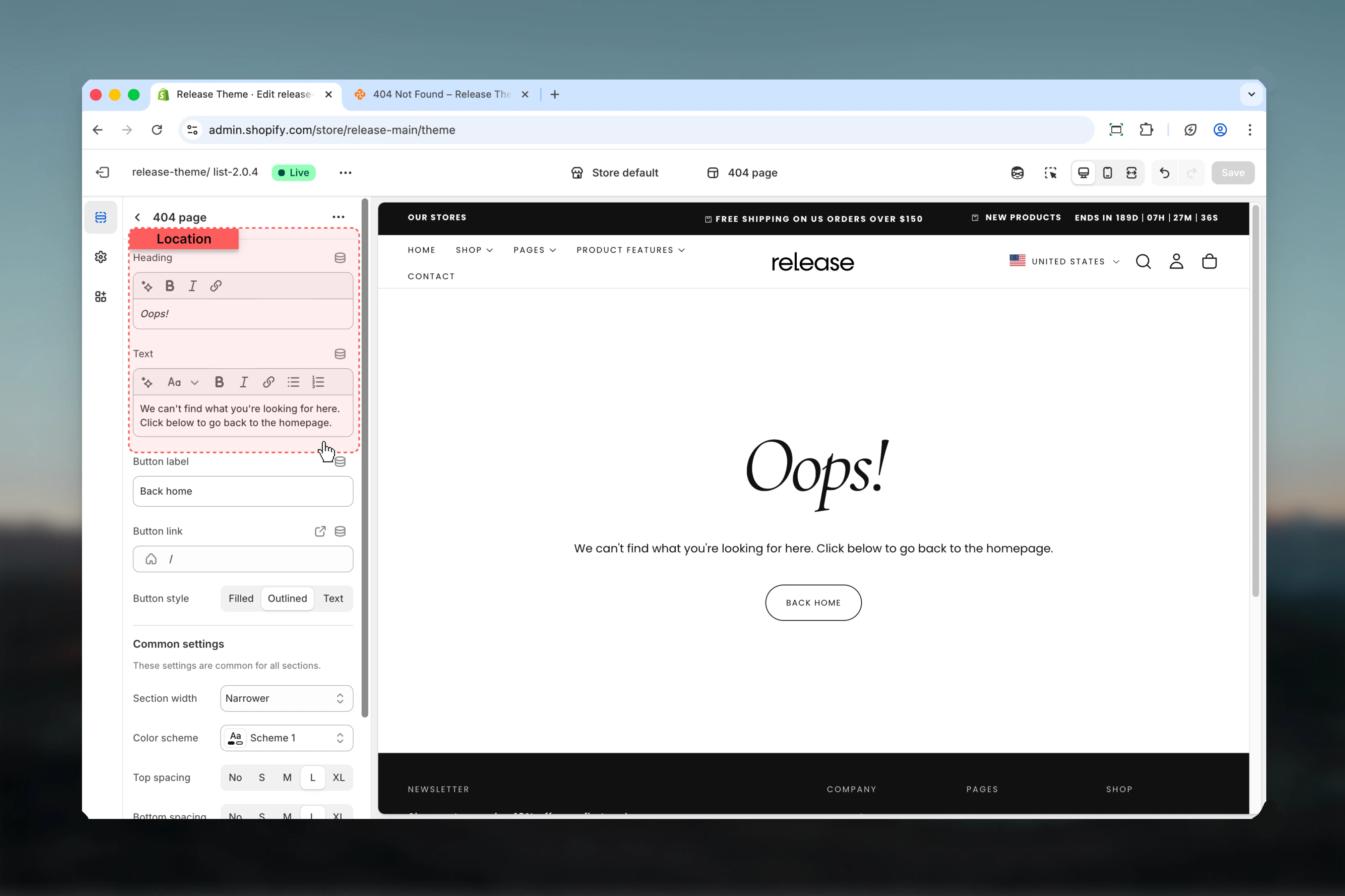Set Top spacing to XL

point(338,778)
